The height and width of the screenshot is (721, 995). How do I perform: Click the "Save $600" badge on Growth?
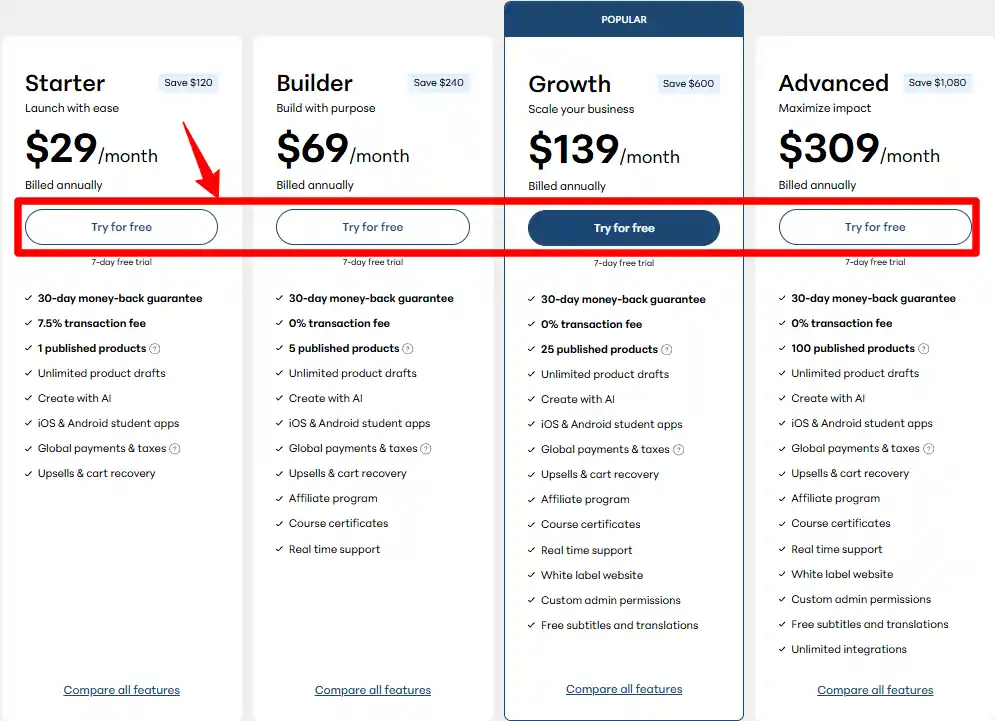point(689,84)
